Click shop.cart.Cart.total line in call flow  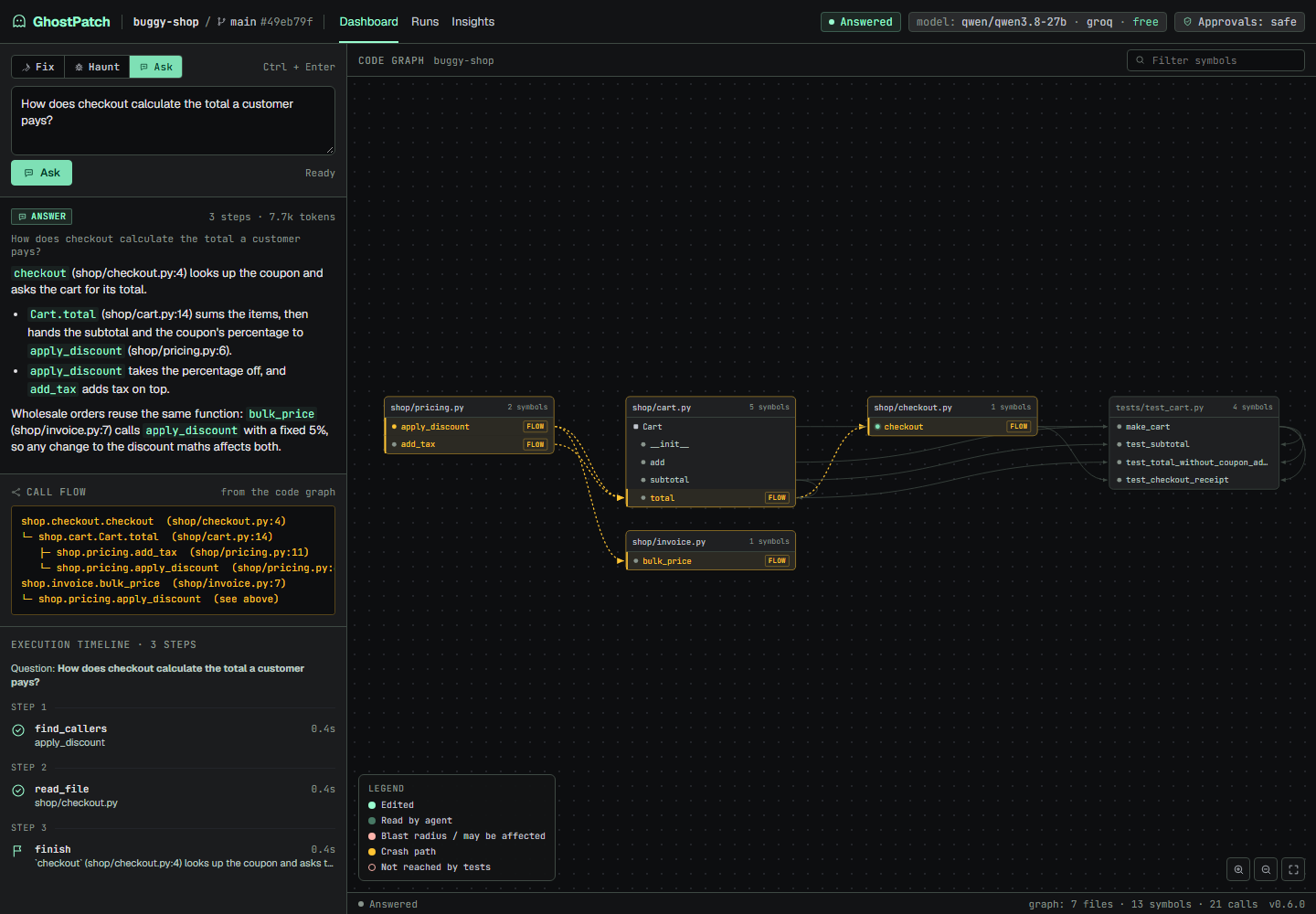[x=147, y=537]
